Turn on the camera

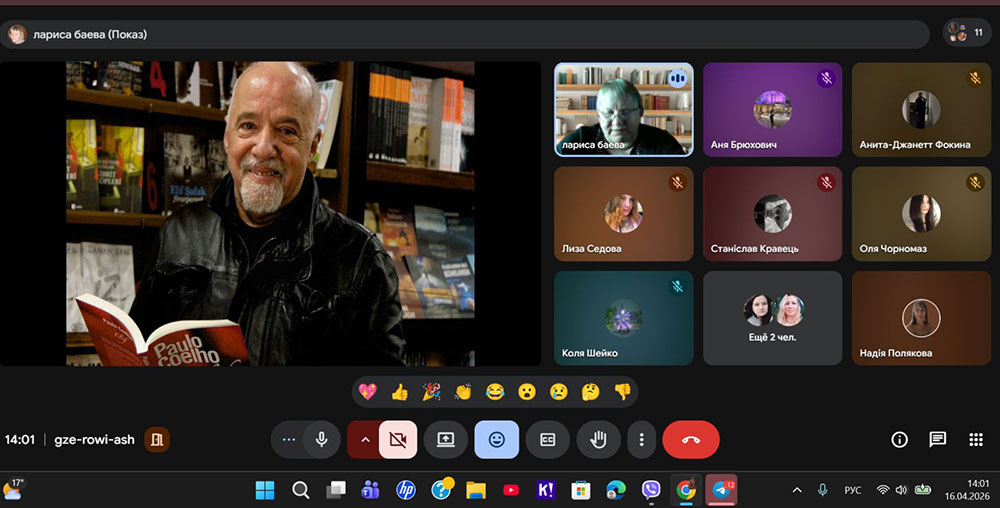398,439
